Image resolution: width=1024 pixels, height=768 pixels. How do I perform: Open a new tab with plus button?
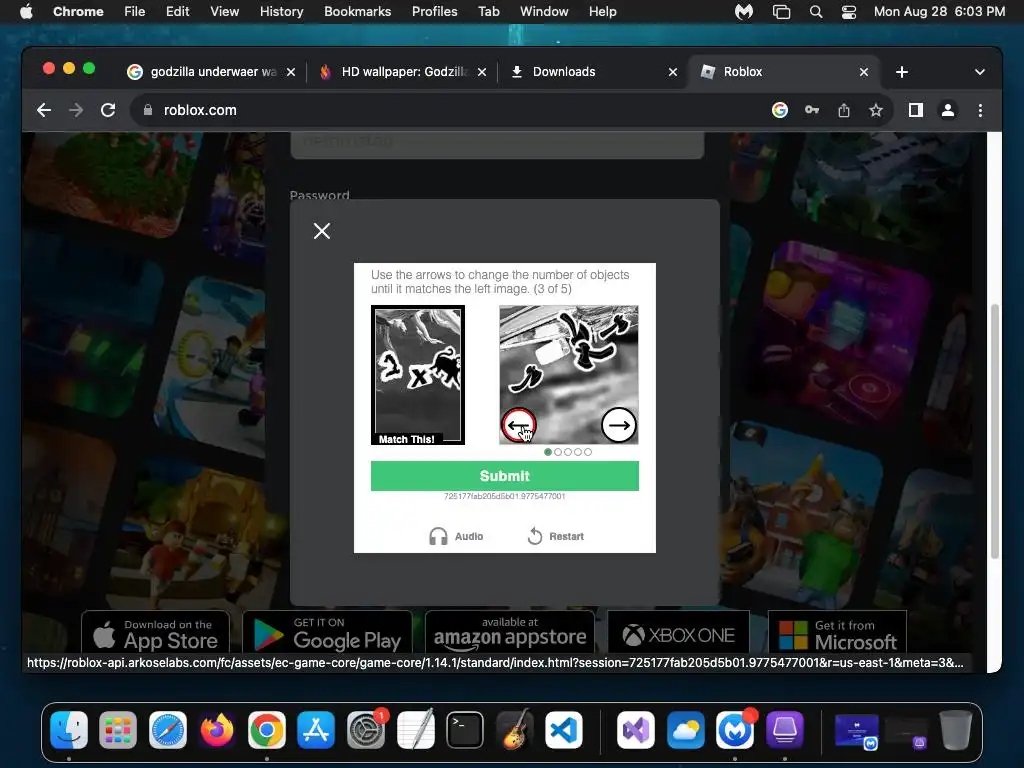pos(902,72)
